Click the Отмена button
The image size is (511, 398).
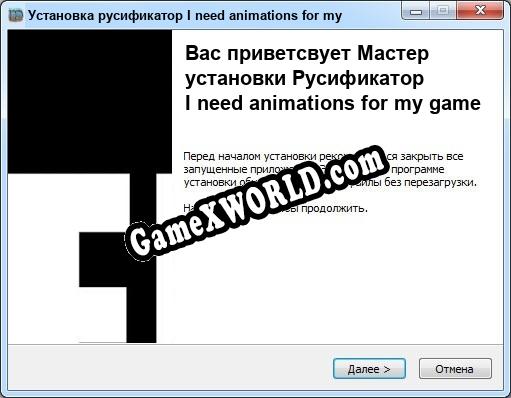455,369
